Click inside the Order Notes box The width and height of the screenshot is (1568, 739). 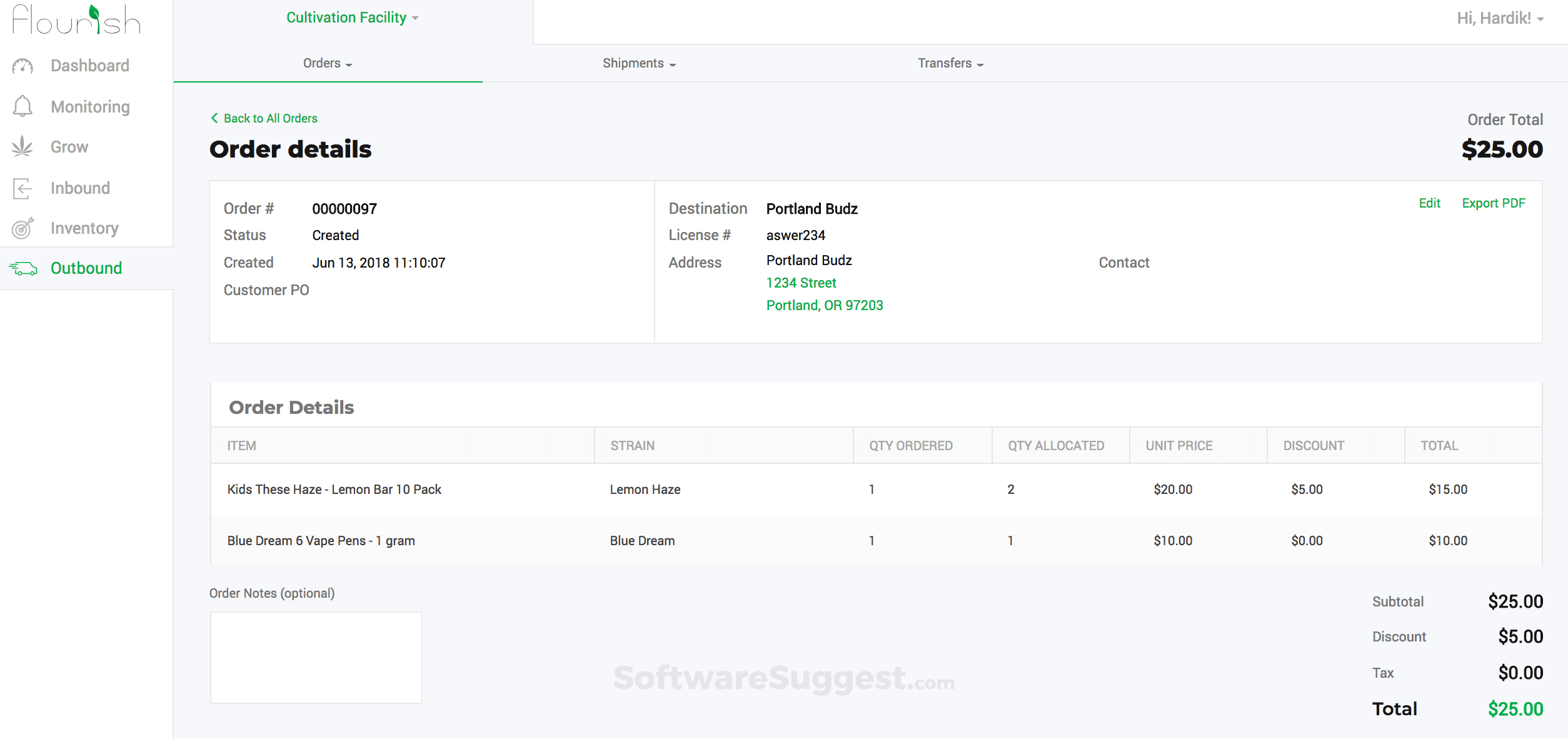pyautogui.click(x=316, y=657)
